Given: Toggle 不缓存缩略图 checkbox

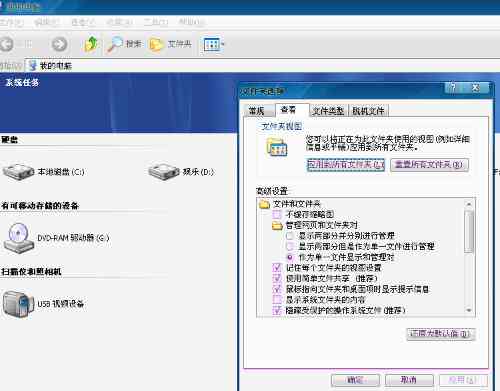Looking at the screenshot, I should pyautogui.click(x=277, y=214).
